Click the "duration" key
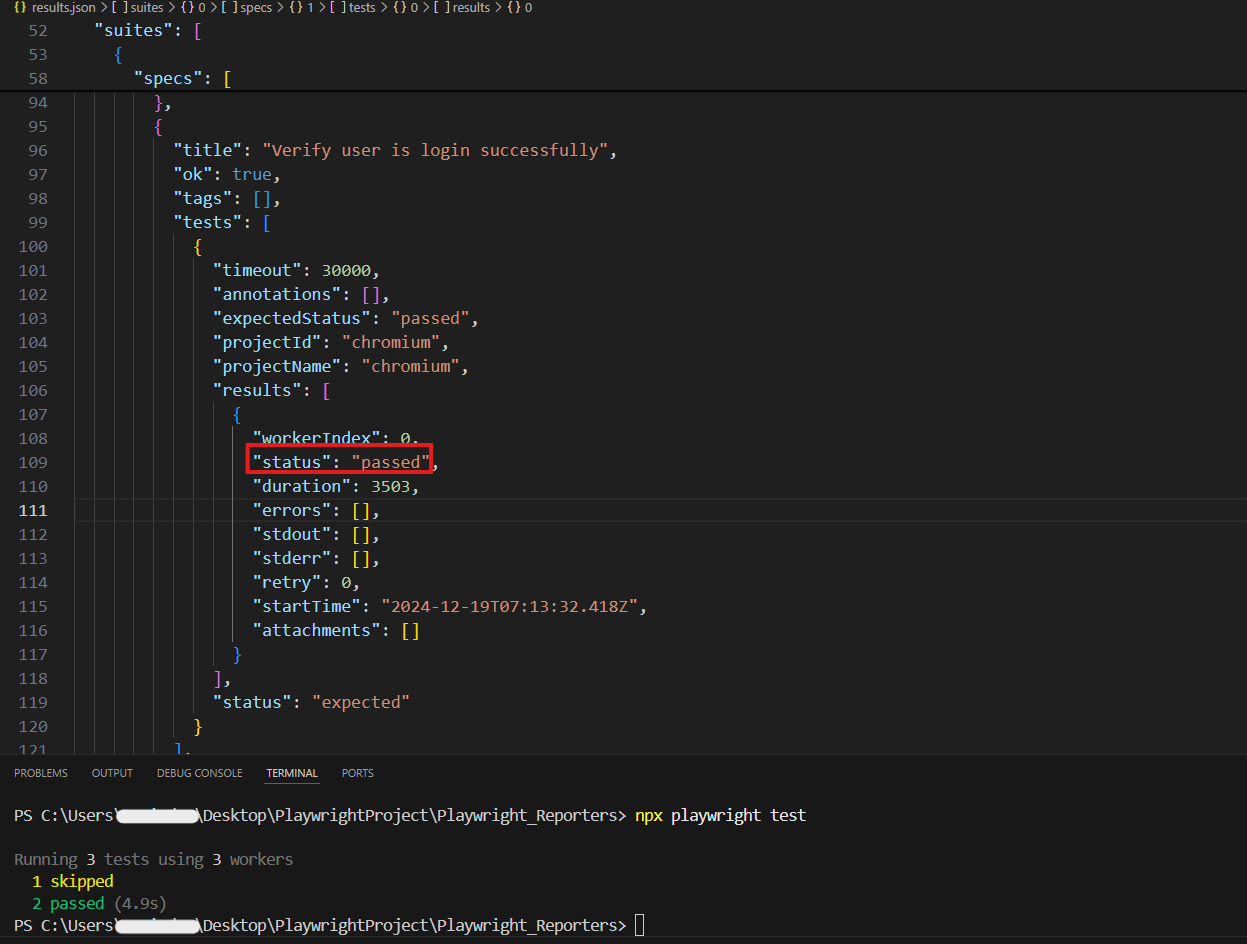This screenshot has width=1247, height=944. [302, 486]
